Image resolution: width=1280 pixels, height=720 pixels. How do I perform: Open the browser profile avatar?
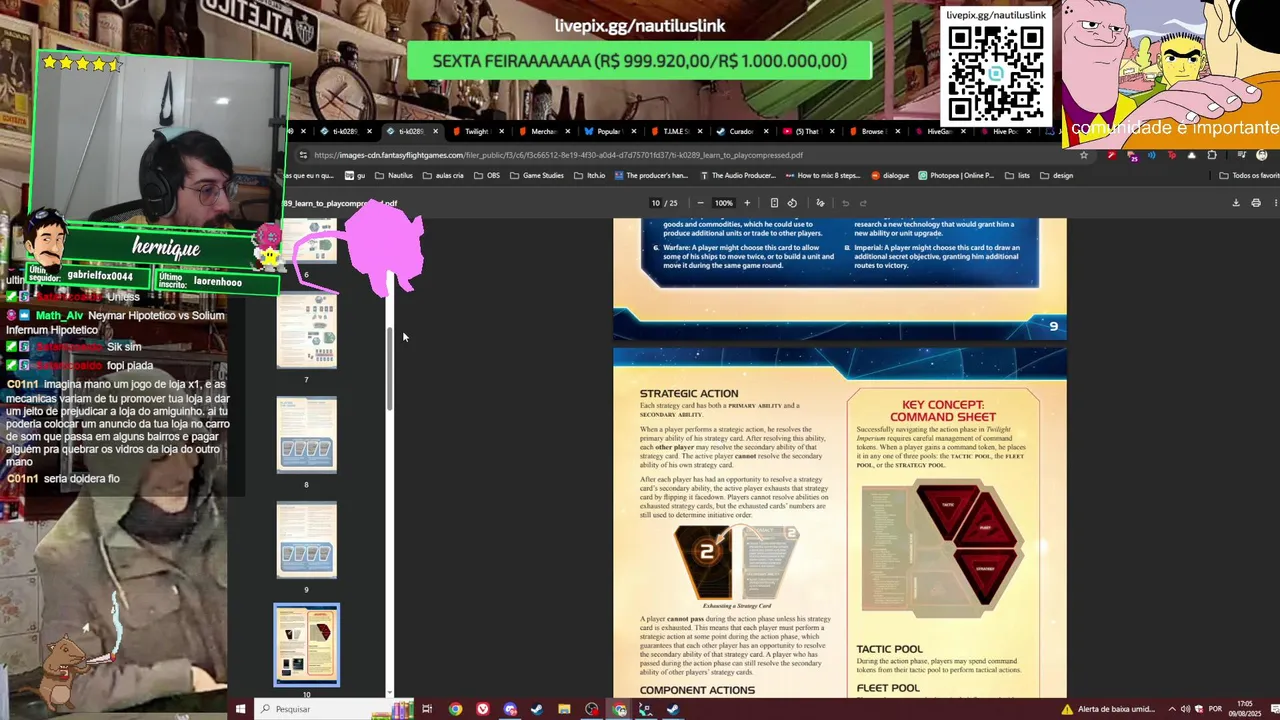pos(1261,155)
